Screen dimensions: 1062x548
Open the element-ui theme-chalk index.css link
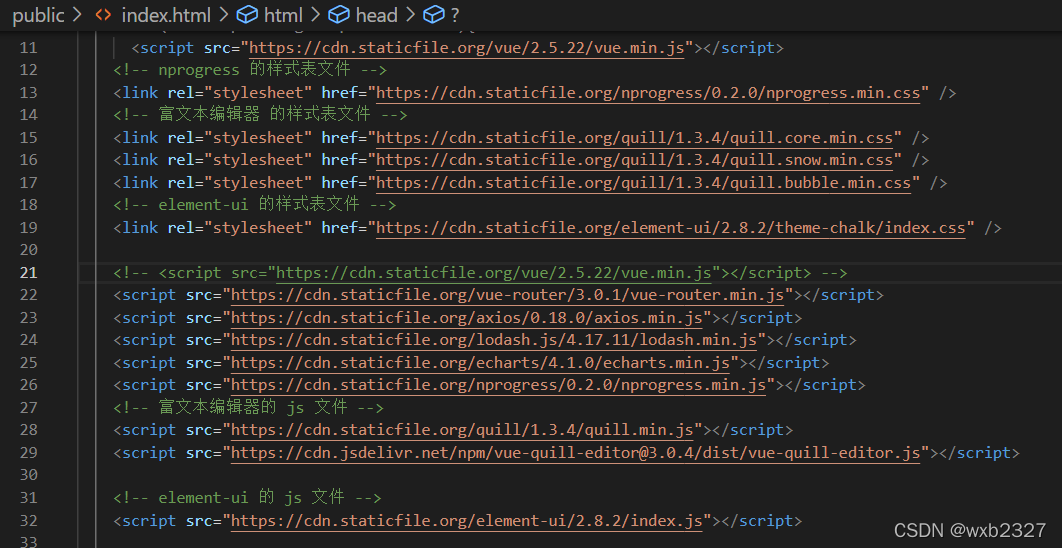tap(671, 228)
